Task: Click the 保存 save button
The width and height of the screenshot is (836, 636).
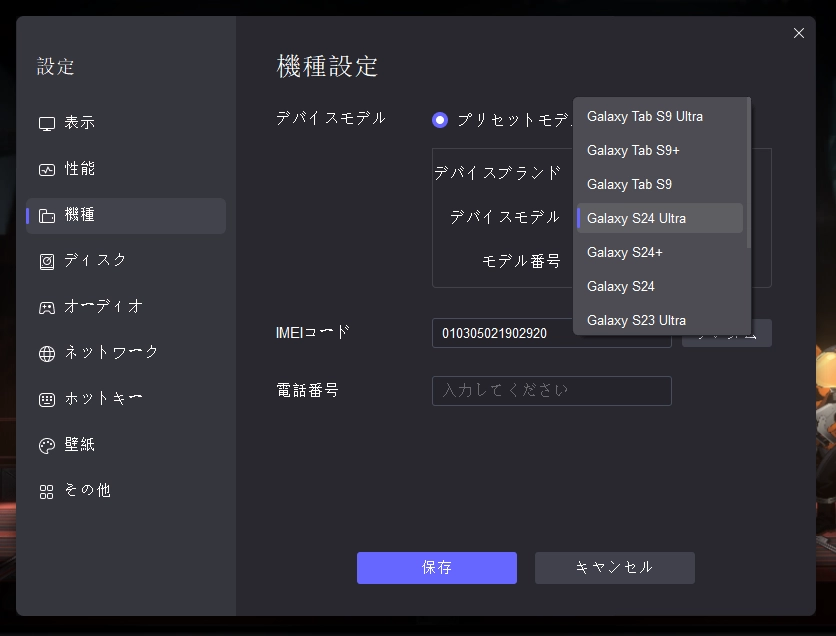Action: click(x=437, y=568)
